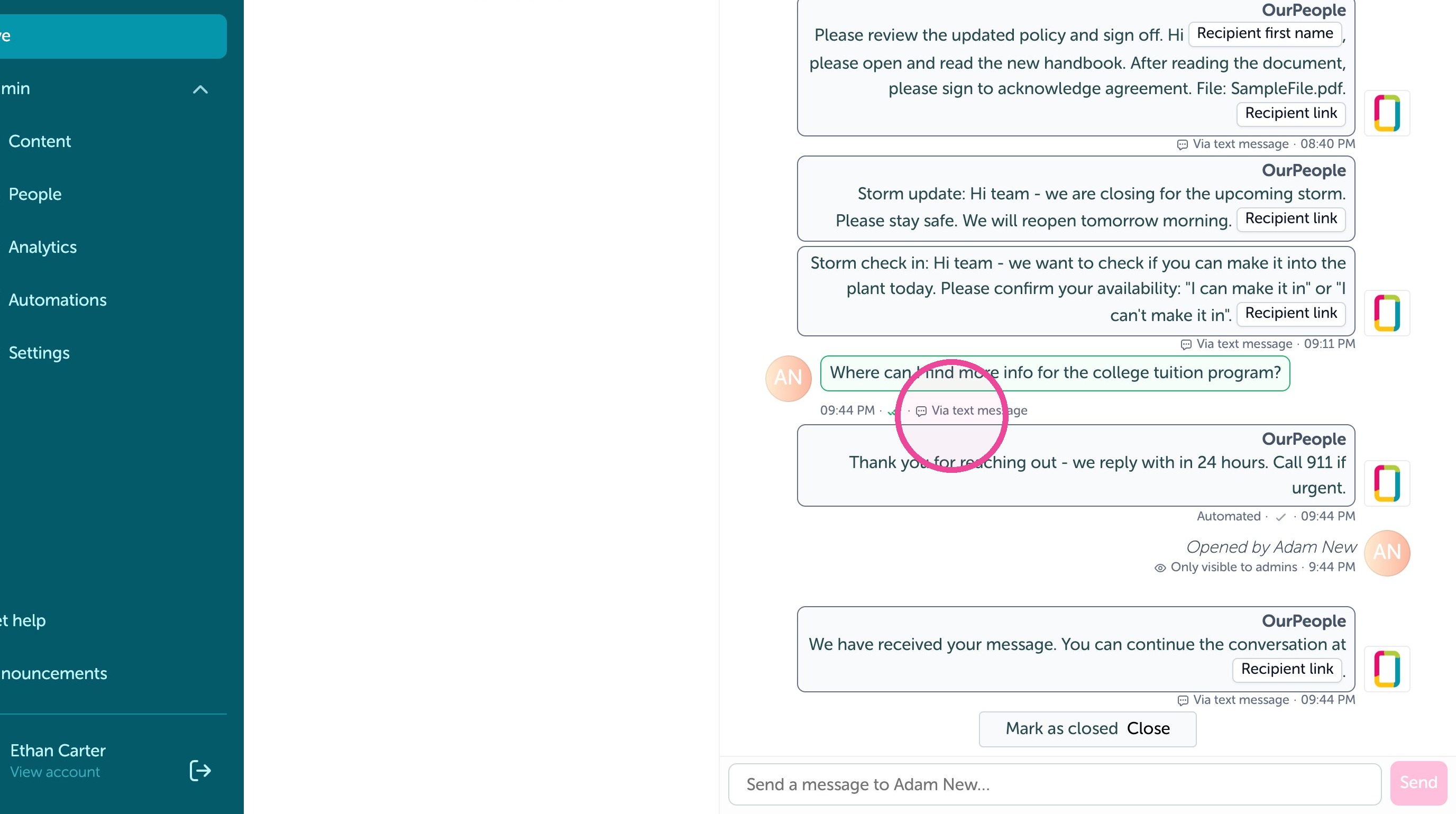Screen dimensions: 1456x814
Task: Click the pink Send button
Action: pyautogui.click(x=1418, y=783)
